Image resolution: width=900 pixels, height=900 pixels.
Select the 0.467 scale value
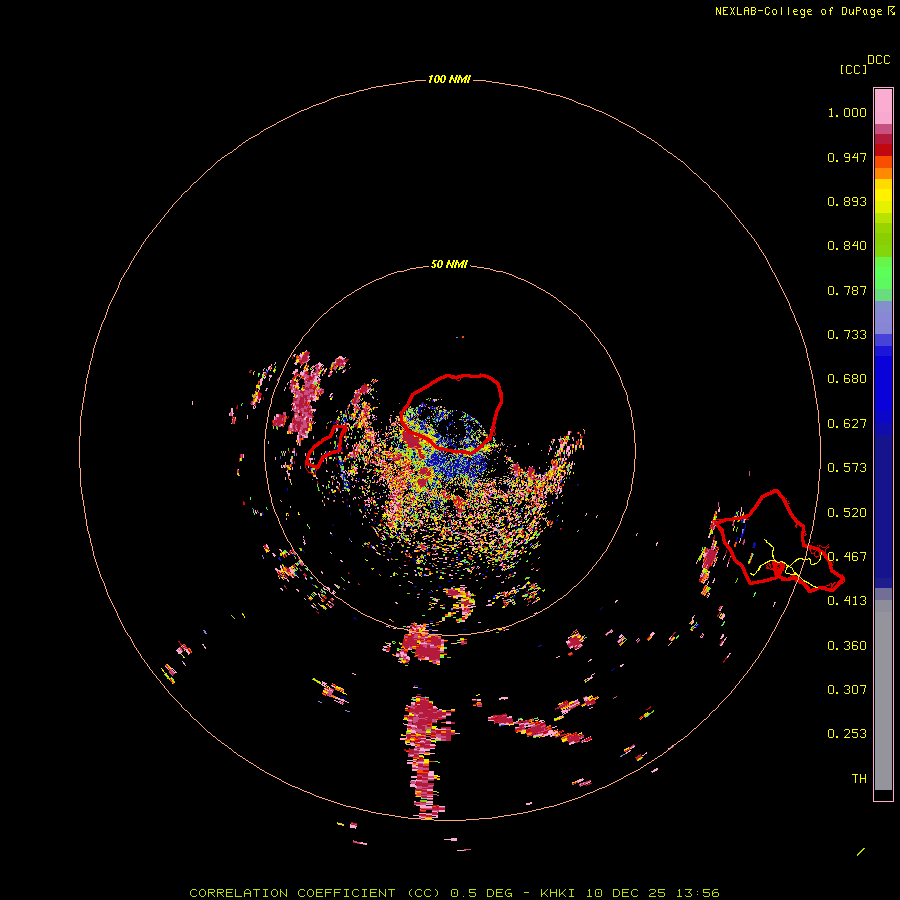point(847,557)
